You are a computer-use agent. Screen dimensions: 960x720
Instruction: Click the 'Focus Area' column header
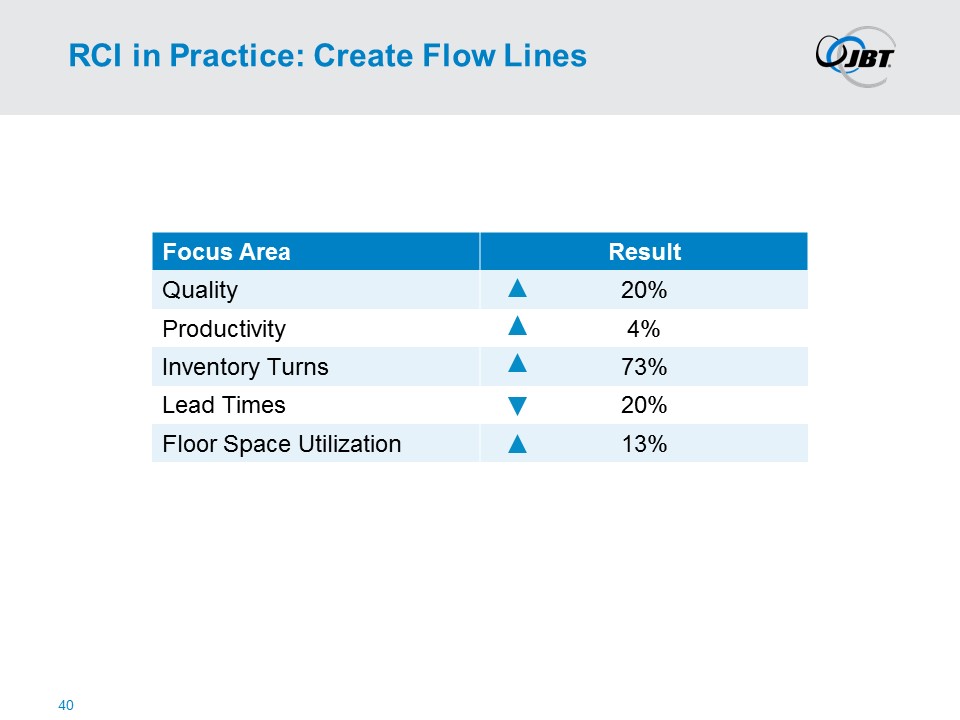[227, 252]
